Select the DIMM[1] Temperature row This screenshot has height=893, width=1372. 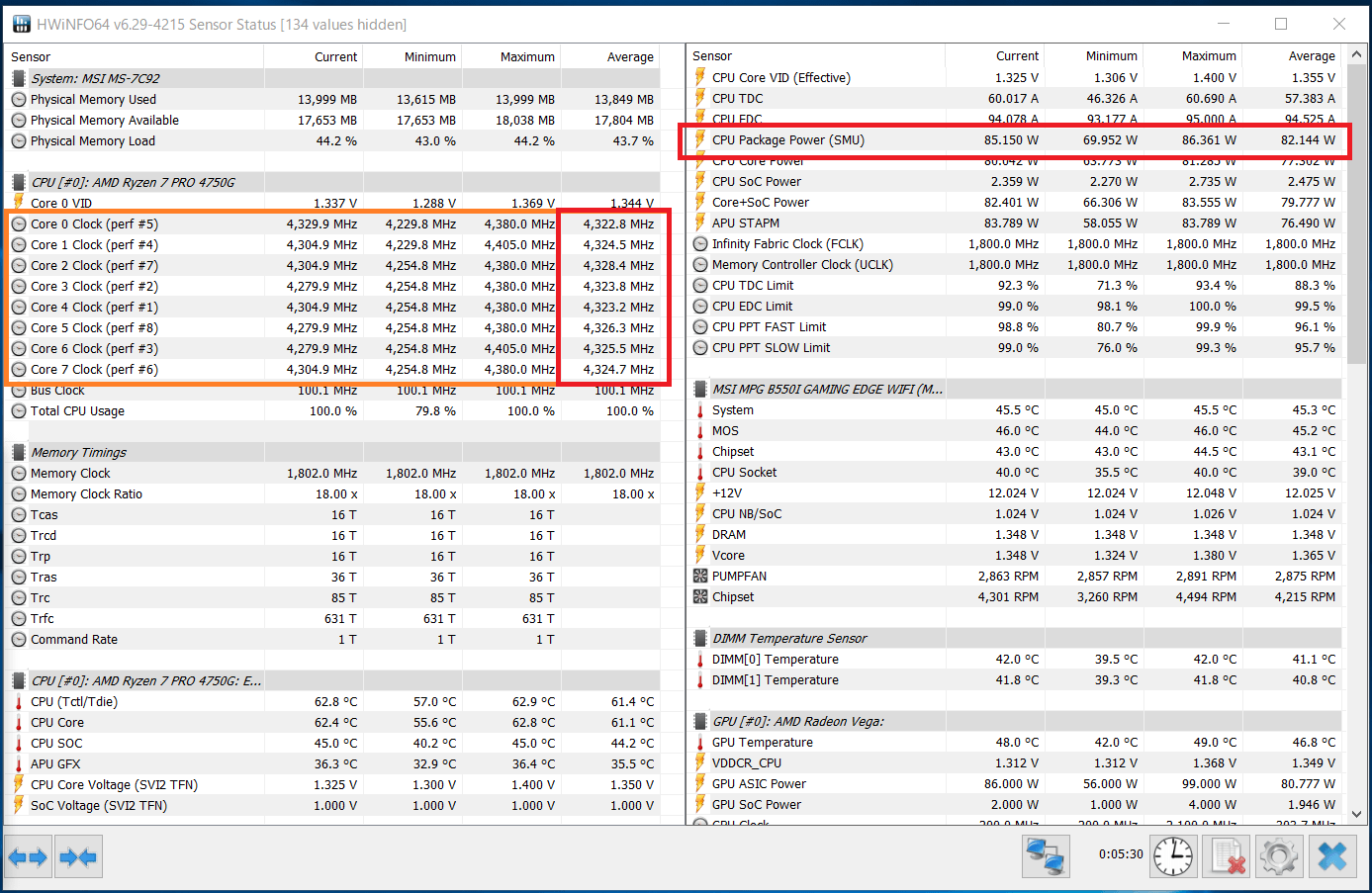pyautogui.click(x=1015, y=679)
